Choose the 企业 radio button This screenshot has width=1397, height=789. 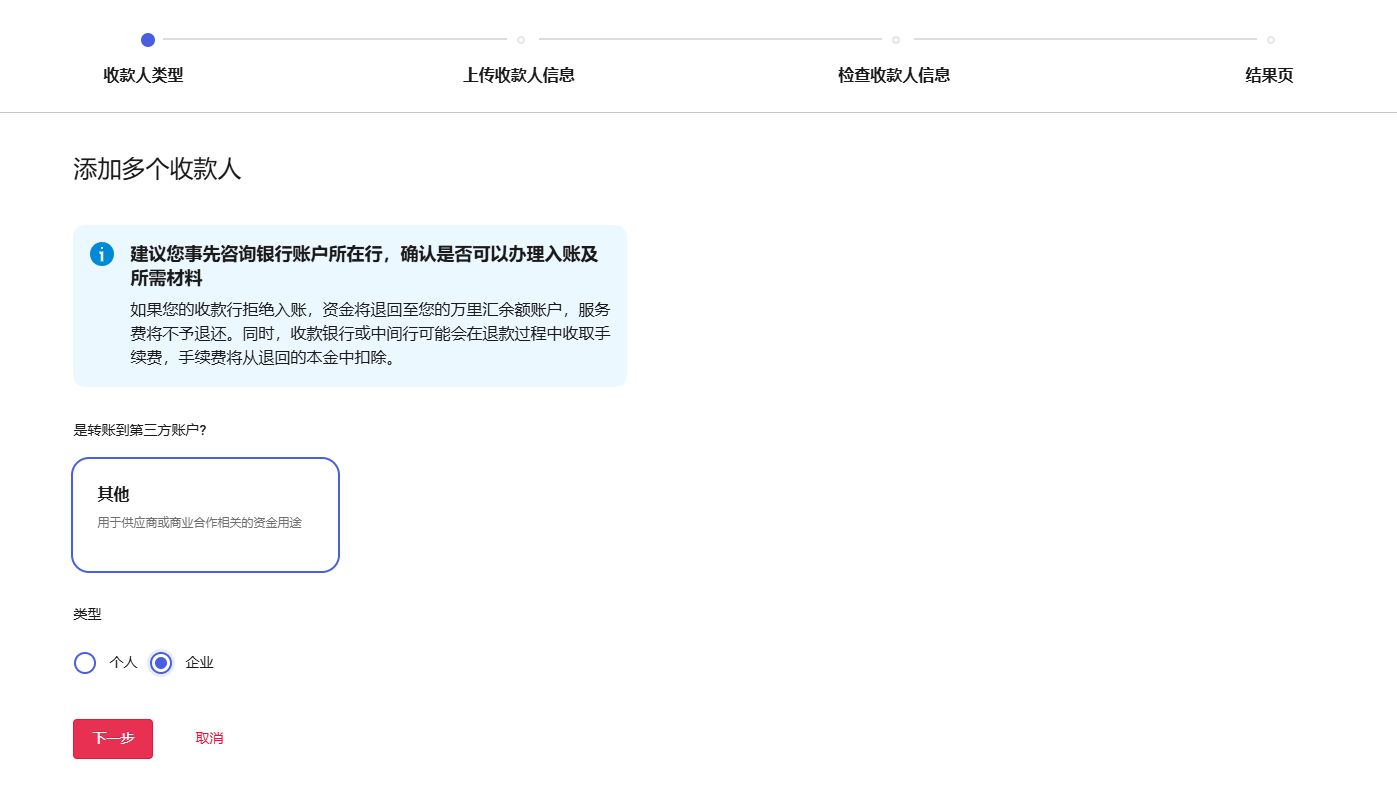coord(161,663)
